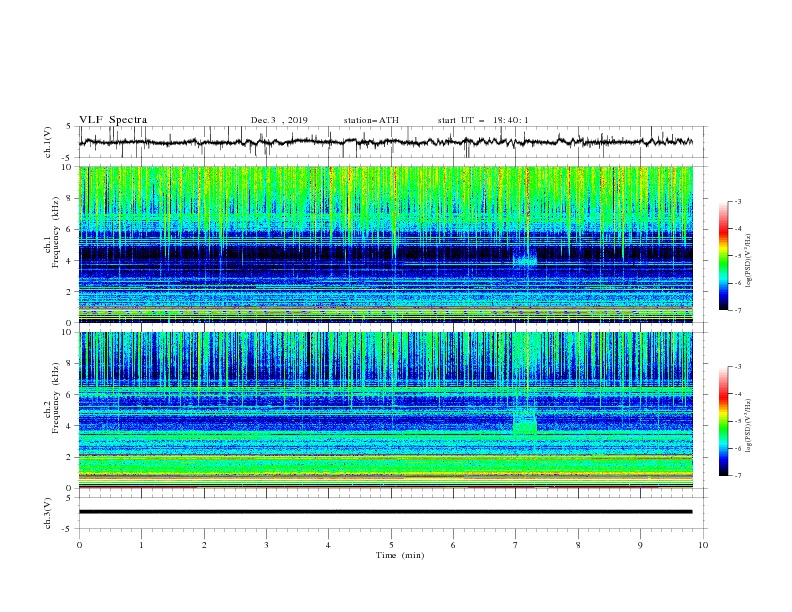792x612 pixels.
Task: Click the thick black ch.3 waveform line
Action: click(x=386, y=512)
